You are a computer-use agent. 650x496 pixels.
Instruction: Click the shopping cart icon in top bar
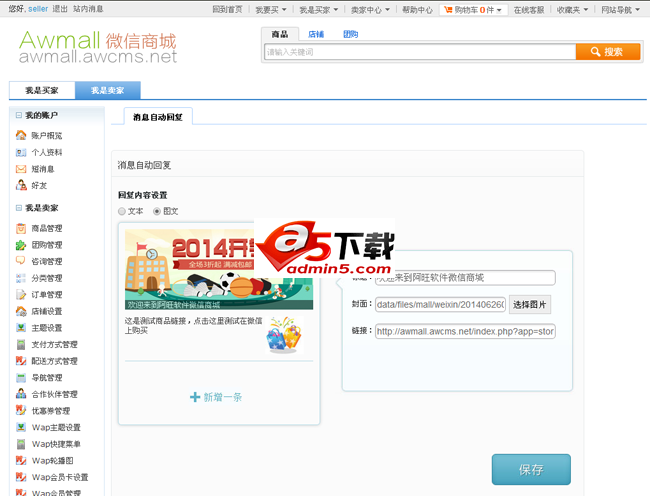448,10
